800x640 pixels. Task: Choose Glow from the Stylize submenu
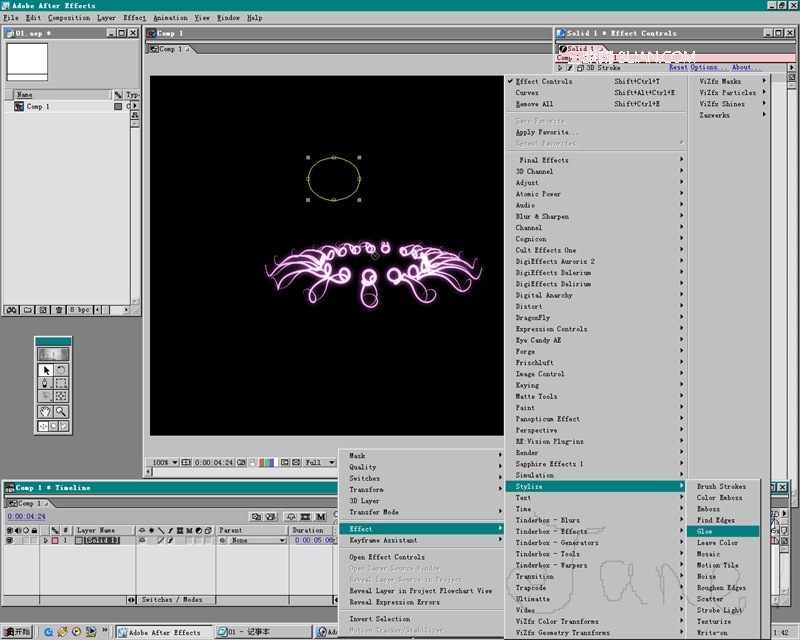(x=705, y=531)
